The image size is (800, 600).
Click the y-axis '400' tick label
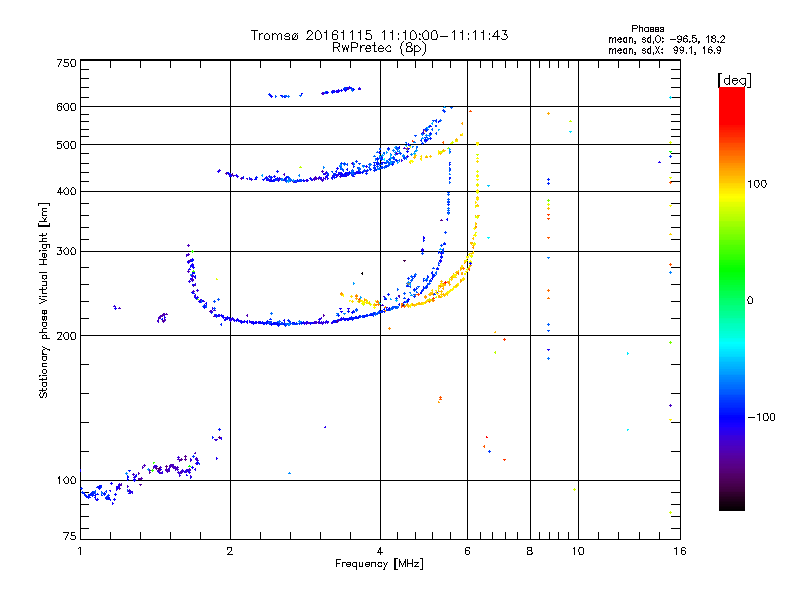coord(66,192)
